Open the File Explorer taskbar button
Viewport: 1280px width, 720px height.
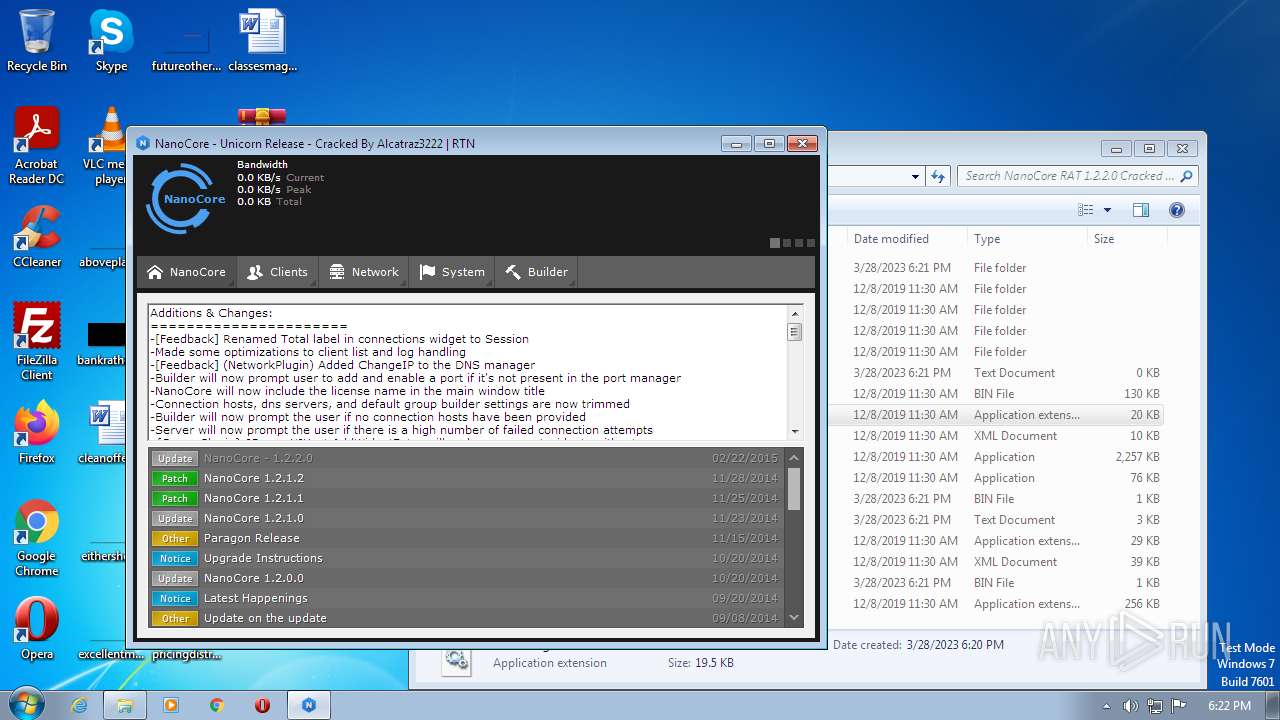pyautogui.click(x=125, y=705)
